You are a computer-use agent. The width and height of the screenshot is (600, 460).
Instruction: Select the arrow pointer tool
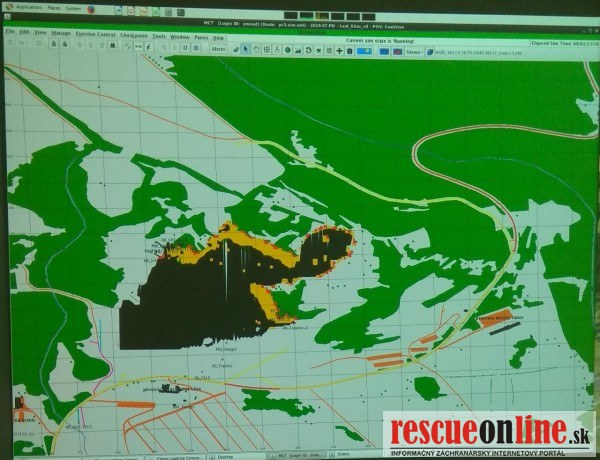245,49
